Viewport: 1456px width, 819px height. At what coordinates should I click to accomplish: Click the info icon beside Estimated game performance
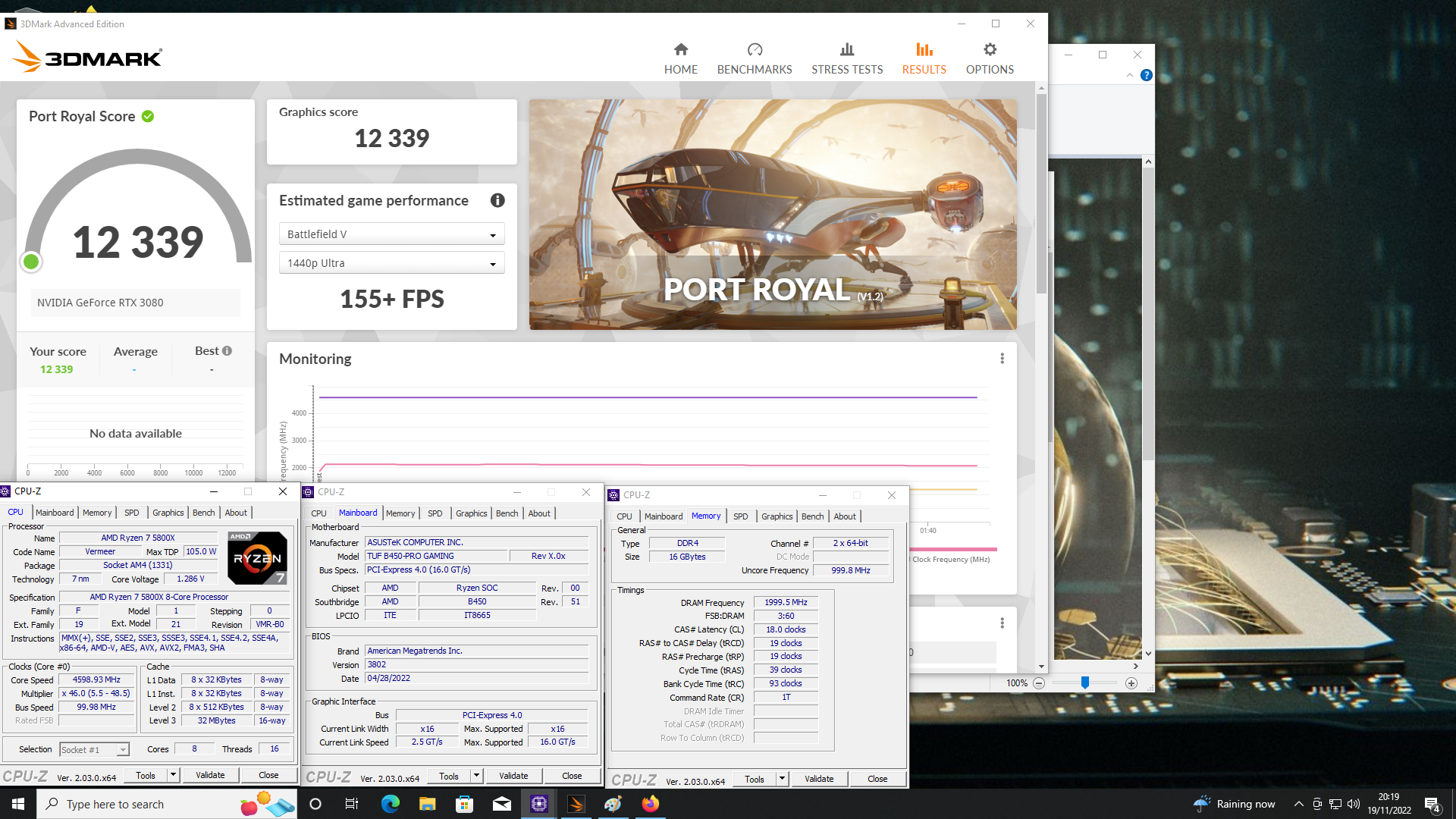pos(497,200)
